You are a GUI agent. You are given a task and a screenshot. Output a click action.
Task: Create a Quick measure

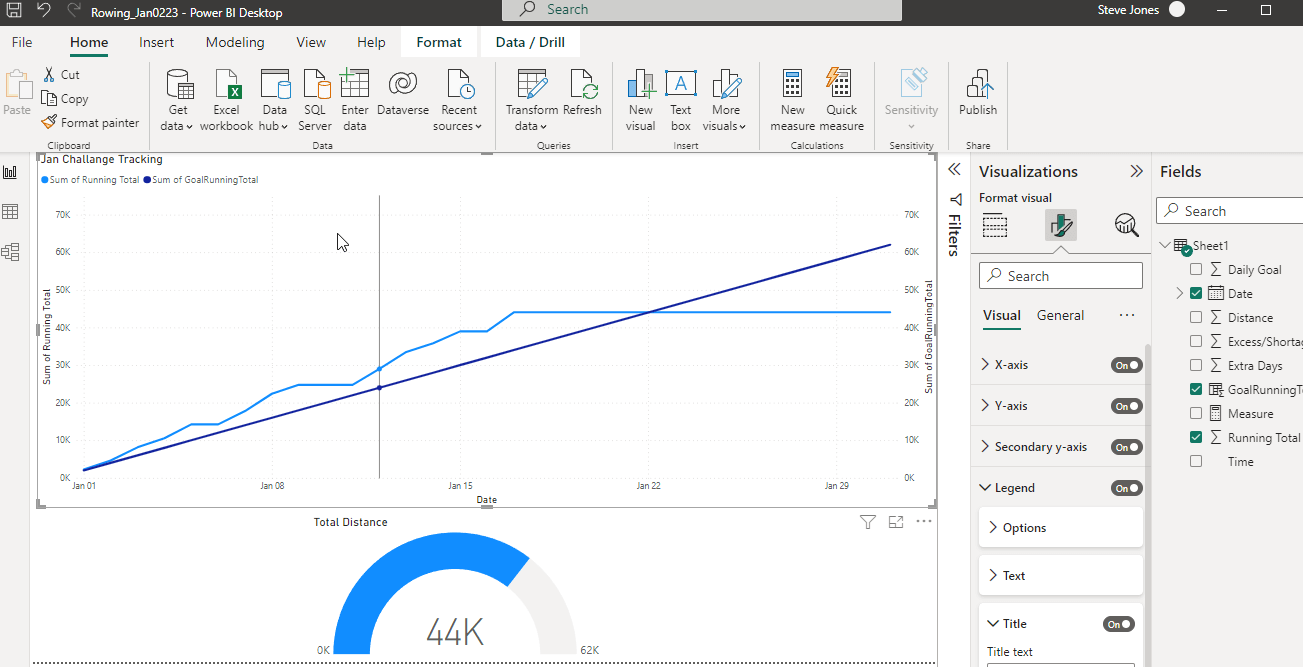tap(841, 101)
